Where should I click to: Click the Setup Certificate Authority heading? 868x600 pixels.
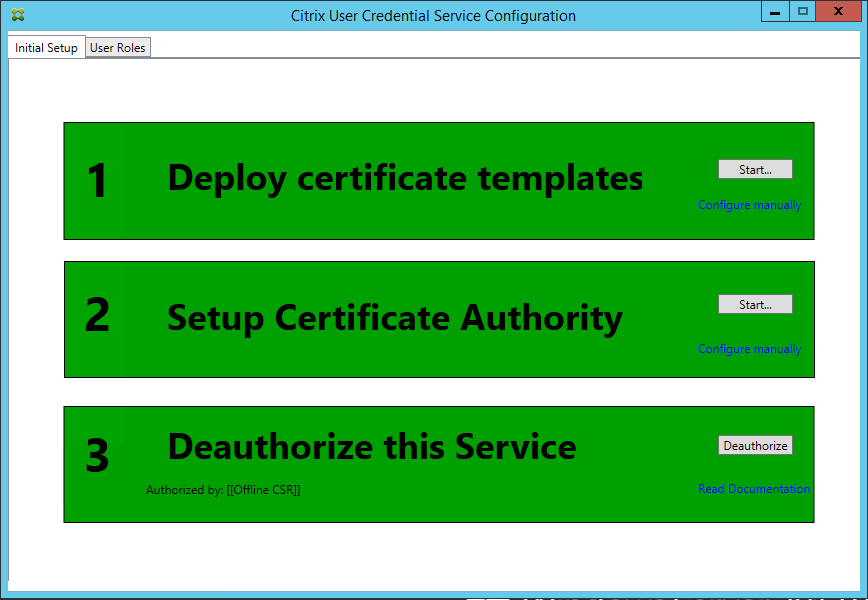coord(395,317)
